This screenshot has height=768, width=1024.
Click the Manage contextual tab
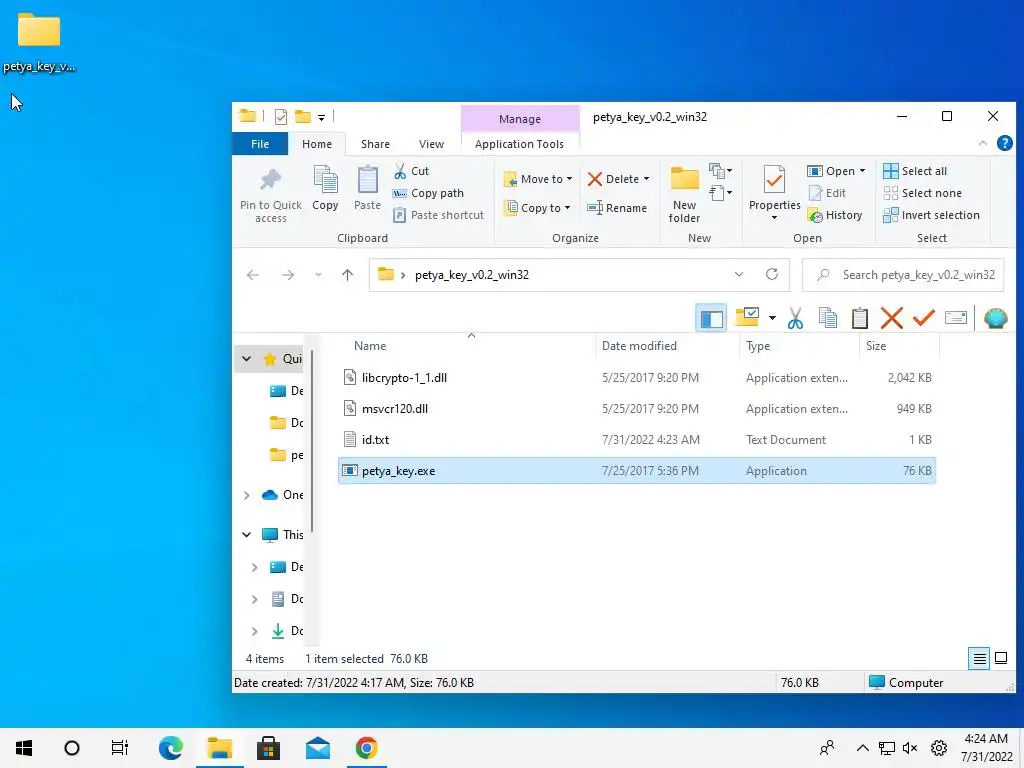520,119
